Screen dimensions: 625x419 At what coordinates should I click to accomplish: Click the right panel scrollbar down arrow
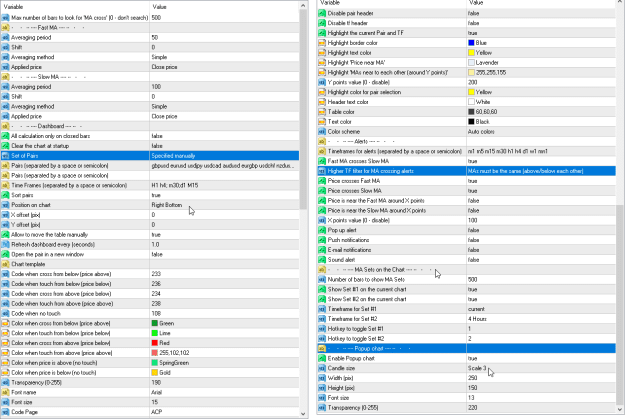(x=620, y=409)
